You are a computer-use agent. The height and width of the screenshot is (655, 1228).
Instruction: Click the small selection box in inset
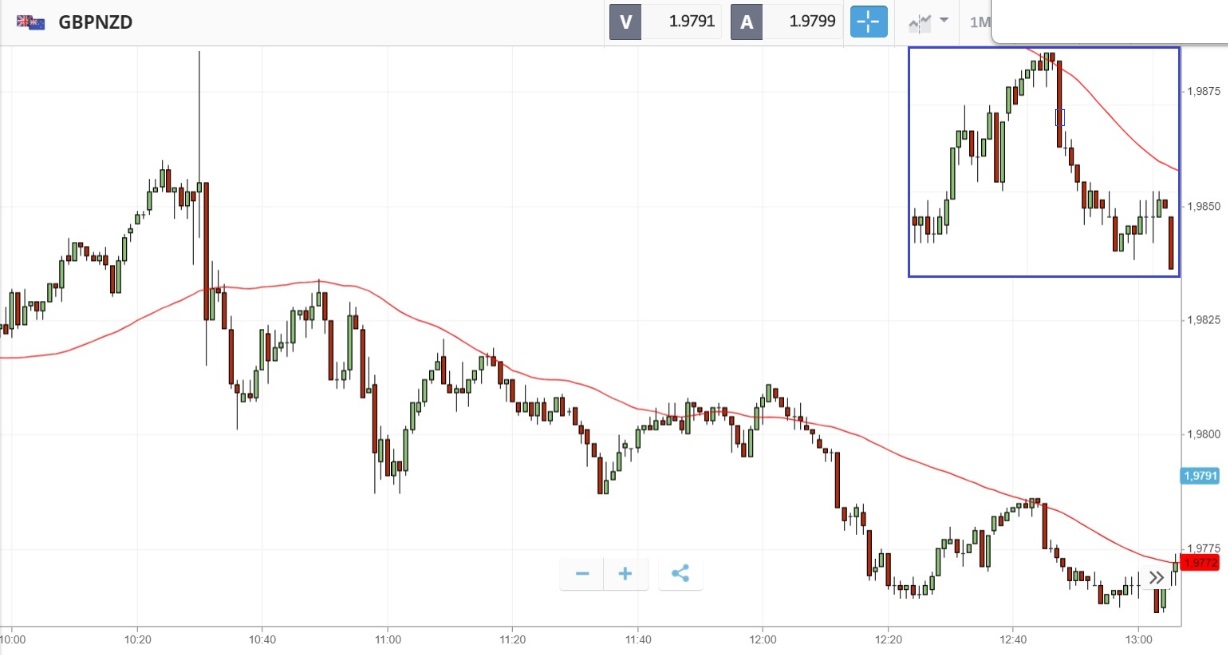[1060, 117]
